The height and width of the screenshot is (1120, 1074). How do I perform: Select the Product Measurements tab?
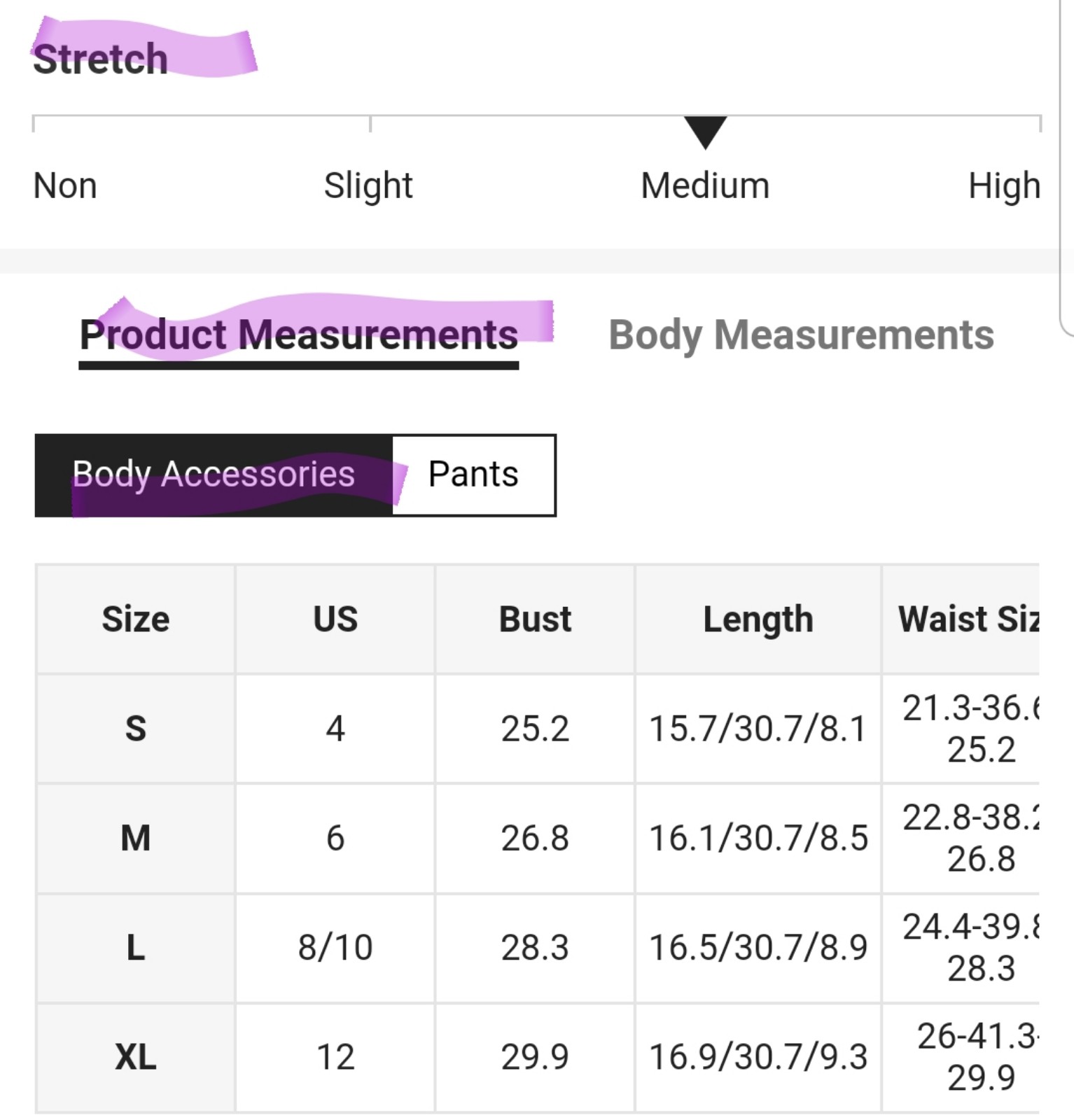pos(299,335)
